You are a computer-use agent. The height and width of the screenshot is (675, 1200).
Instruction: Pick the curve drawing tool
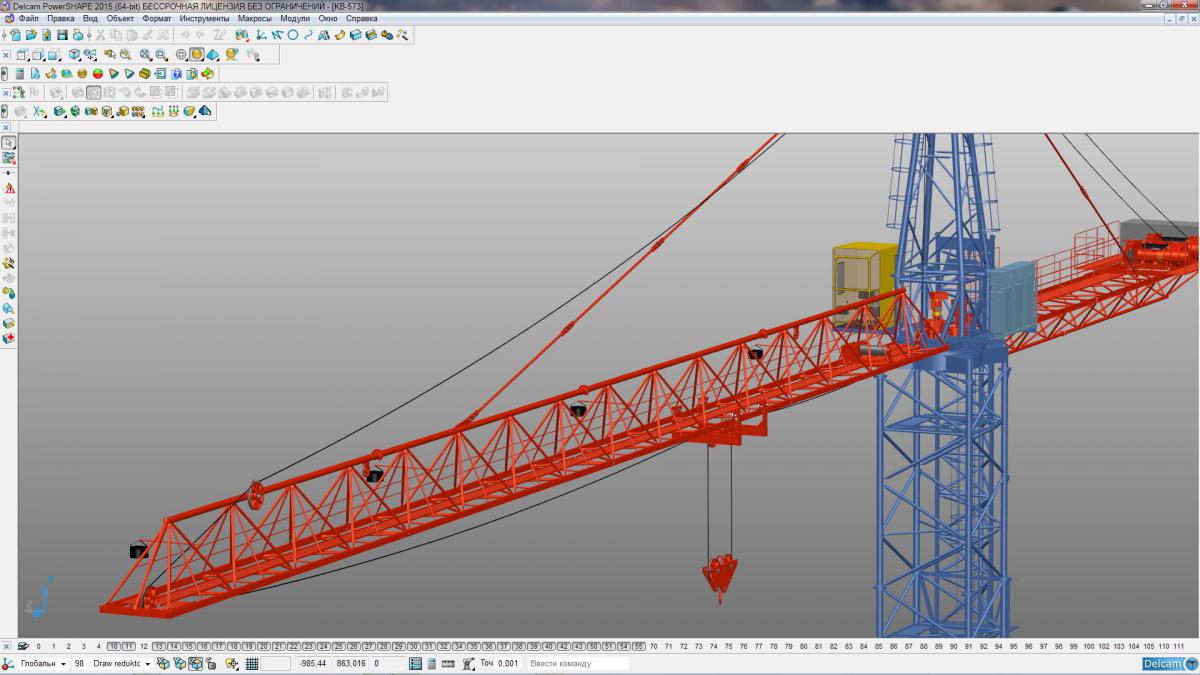tap(308, 35)
